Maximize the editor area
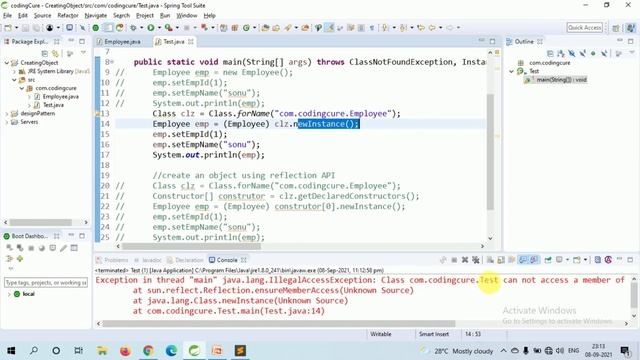The image size is (640, 360). 493,41
